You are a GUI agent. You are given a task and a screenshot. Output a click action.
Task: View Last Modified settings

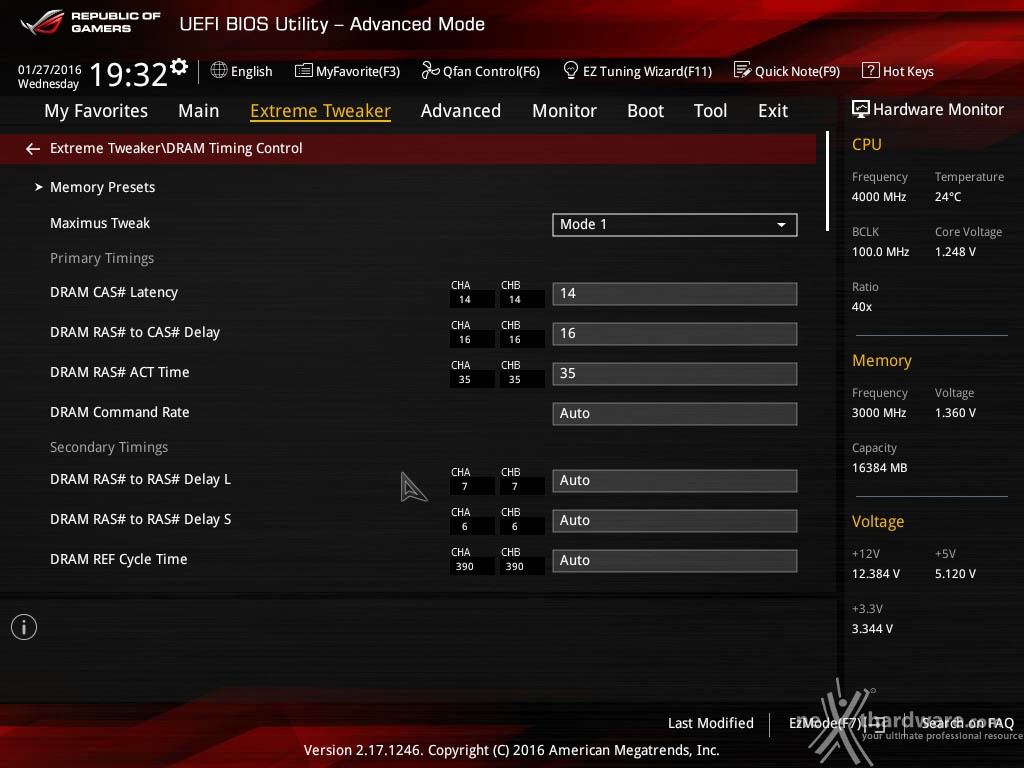711,723
